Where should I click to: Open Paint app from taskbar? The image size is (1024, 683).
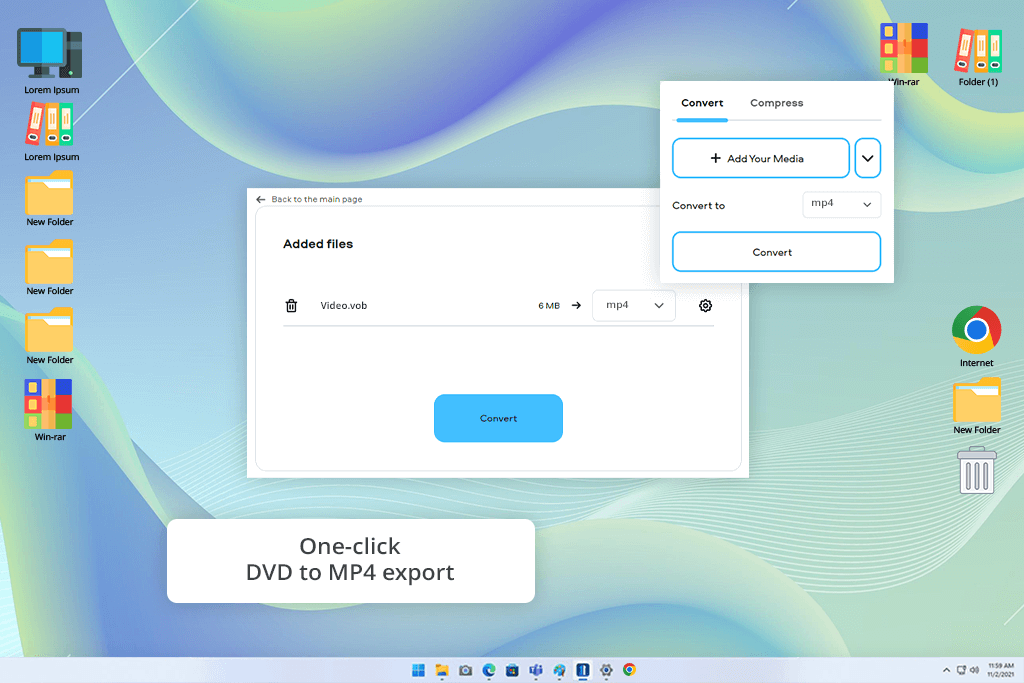pos(560,670)
